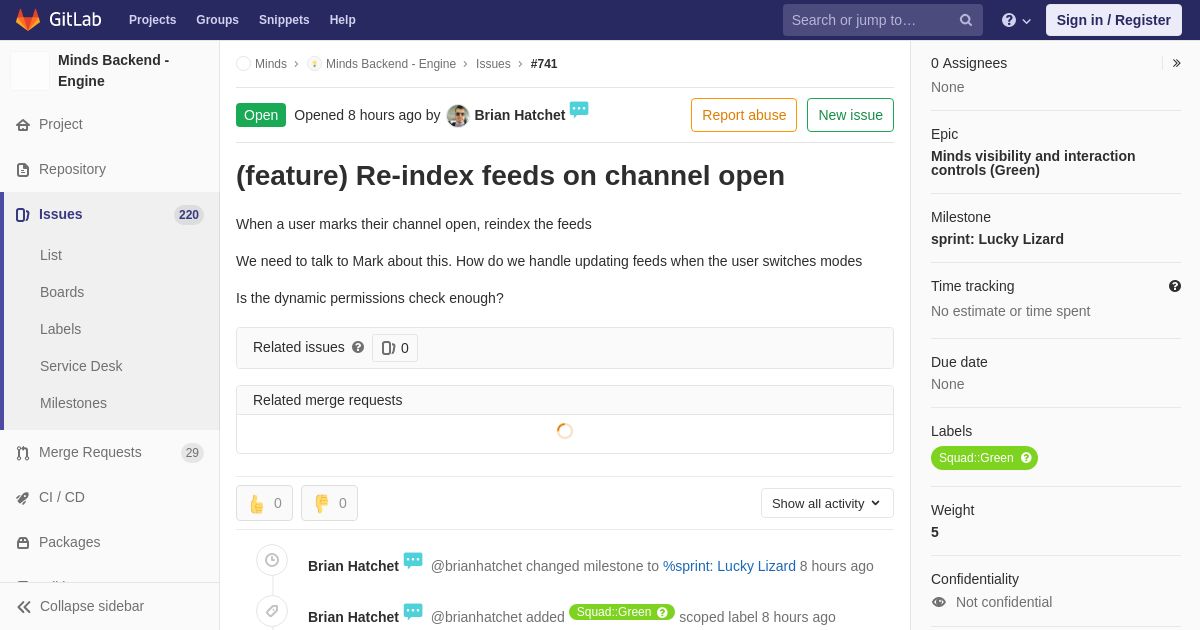
Task: Click the Collapse sidebar text
Action: tap(92, 606)
